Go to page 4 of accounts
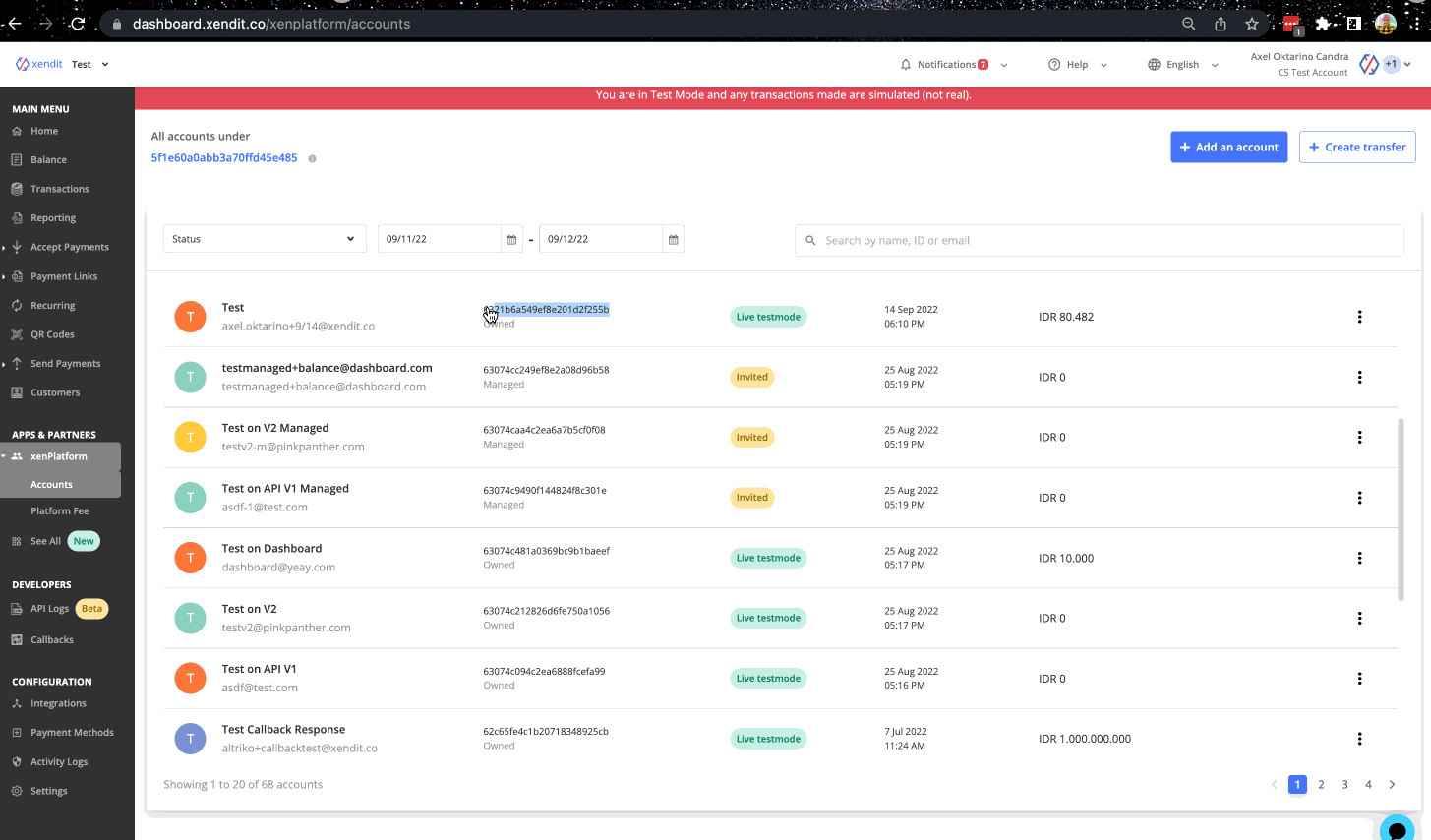Image resolution: width=1431 pixels, height=840 pixels. point(1368,784)
